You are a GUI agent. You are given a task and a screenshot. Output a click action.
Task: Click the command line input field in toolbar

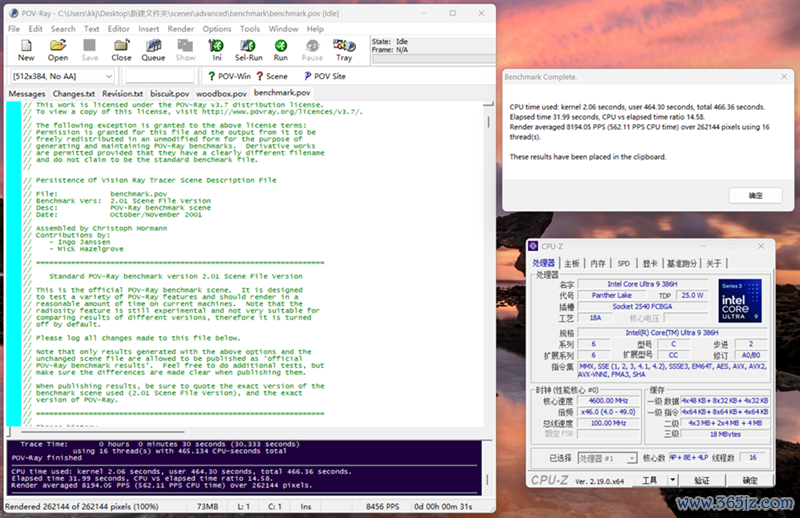160,76
